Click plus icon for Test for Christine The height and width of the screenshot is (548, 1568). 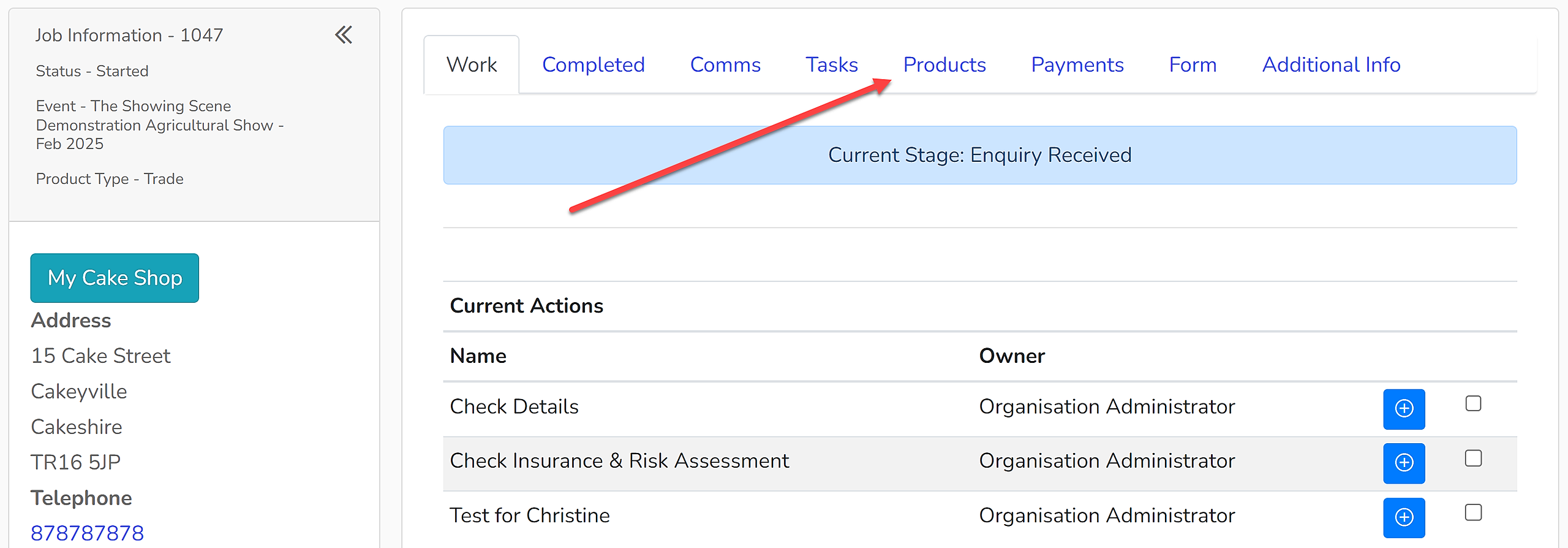[x=1404, y=517]
